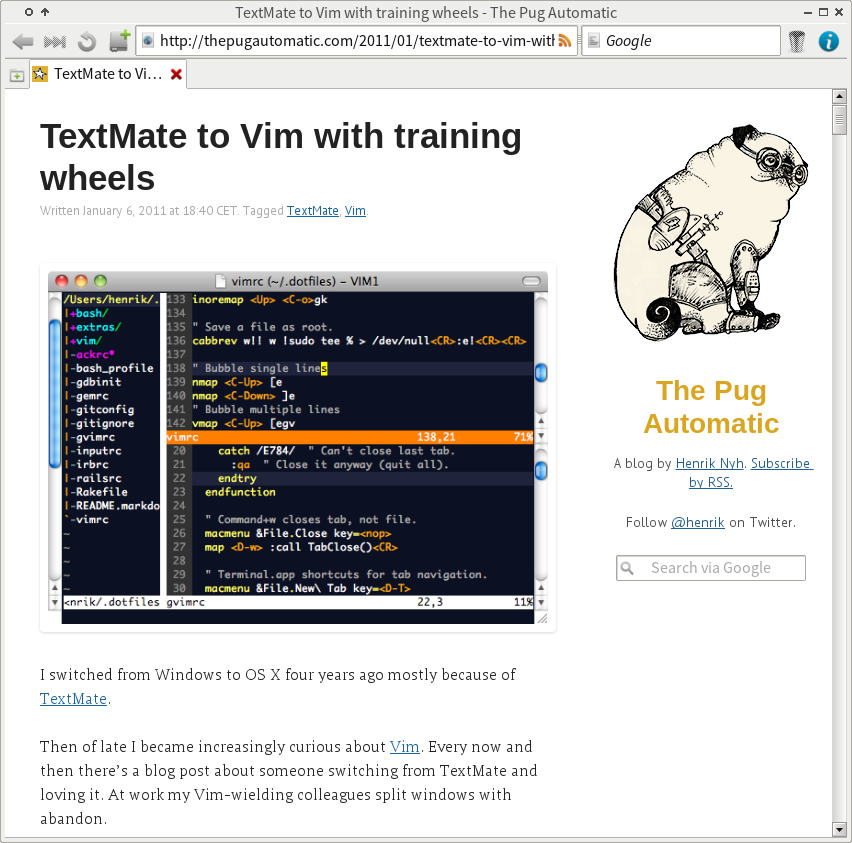Open the TextMate tag link
The image size is (852, 843).
(x=312, y=211)
